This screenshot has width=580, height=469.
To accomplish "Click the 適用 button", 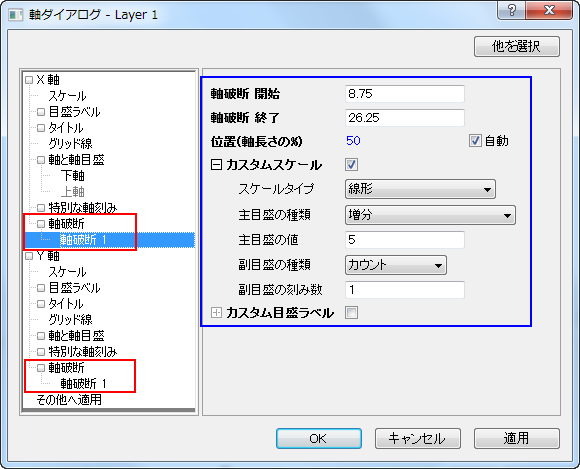I will tap(517, 439).
